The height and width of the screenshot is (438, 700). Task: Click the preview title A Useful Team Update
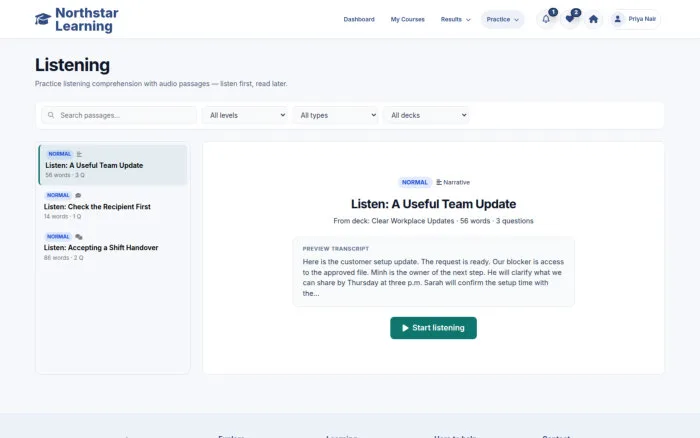[433, 204]
